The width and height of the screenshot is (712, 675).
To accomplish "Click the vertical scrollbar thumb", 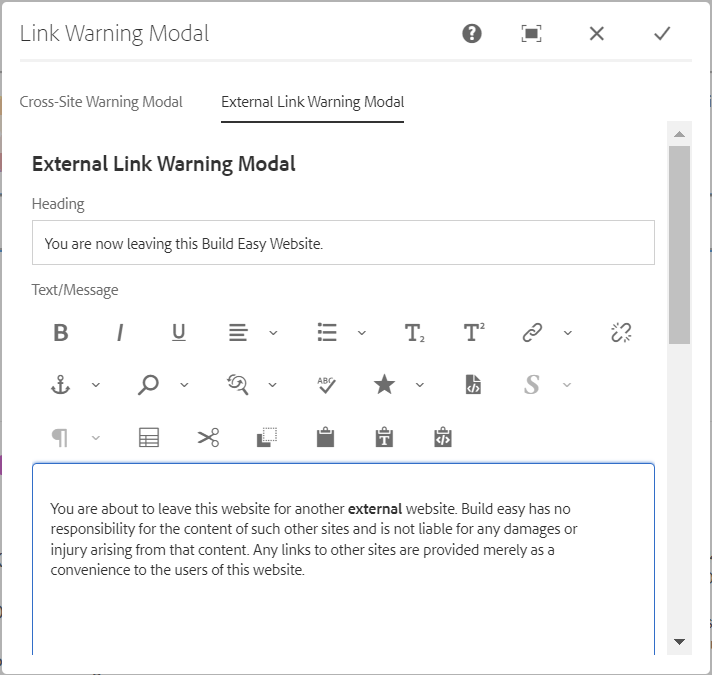I will point(679,245).
